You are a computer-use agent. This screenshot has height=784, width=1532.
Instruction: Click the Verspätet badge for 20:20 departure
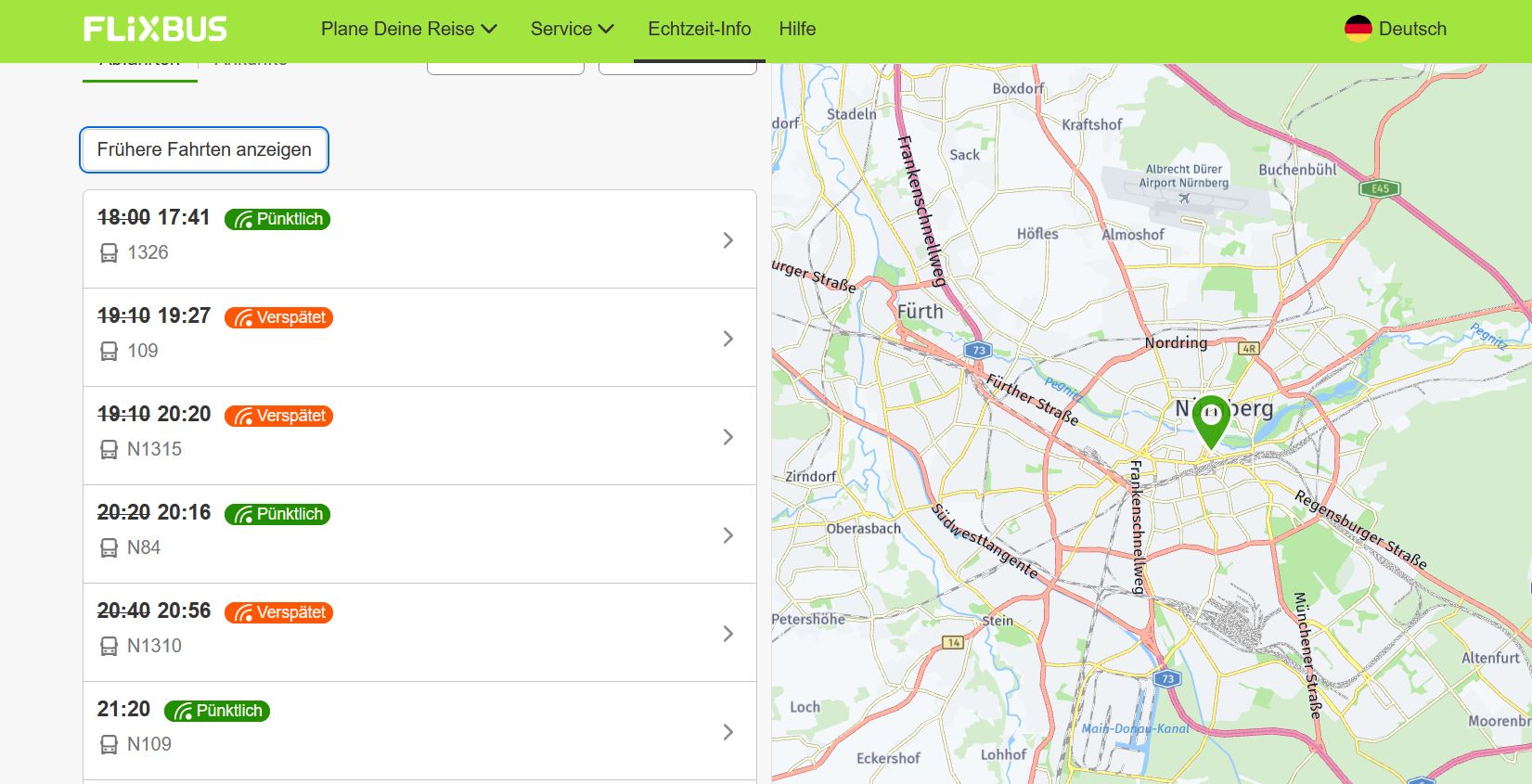click(x=278, y=416)
